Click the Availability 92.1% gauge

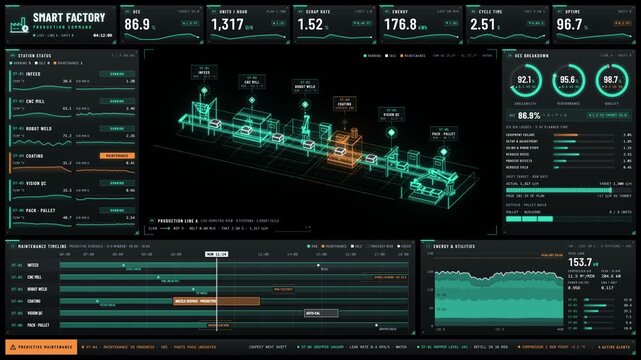[x=526, y=80]
